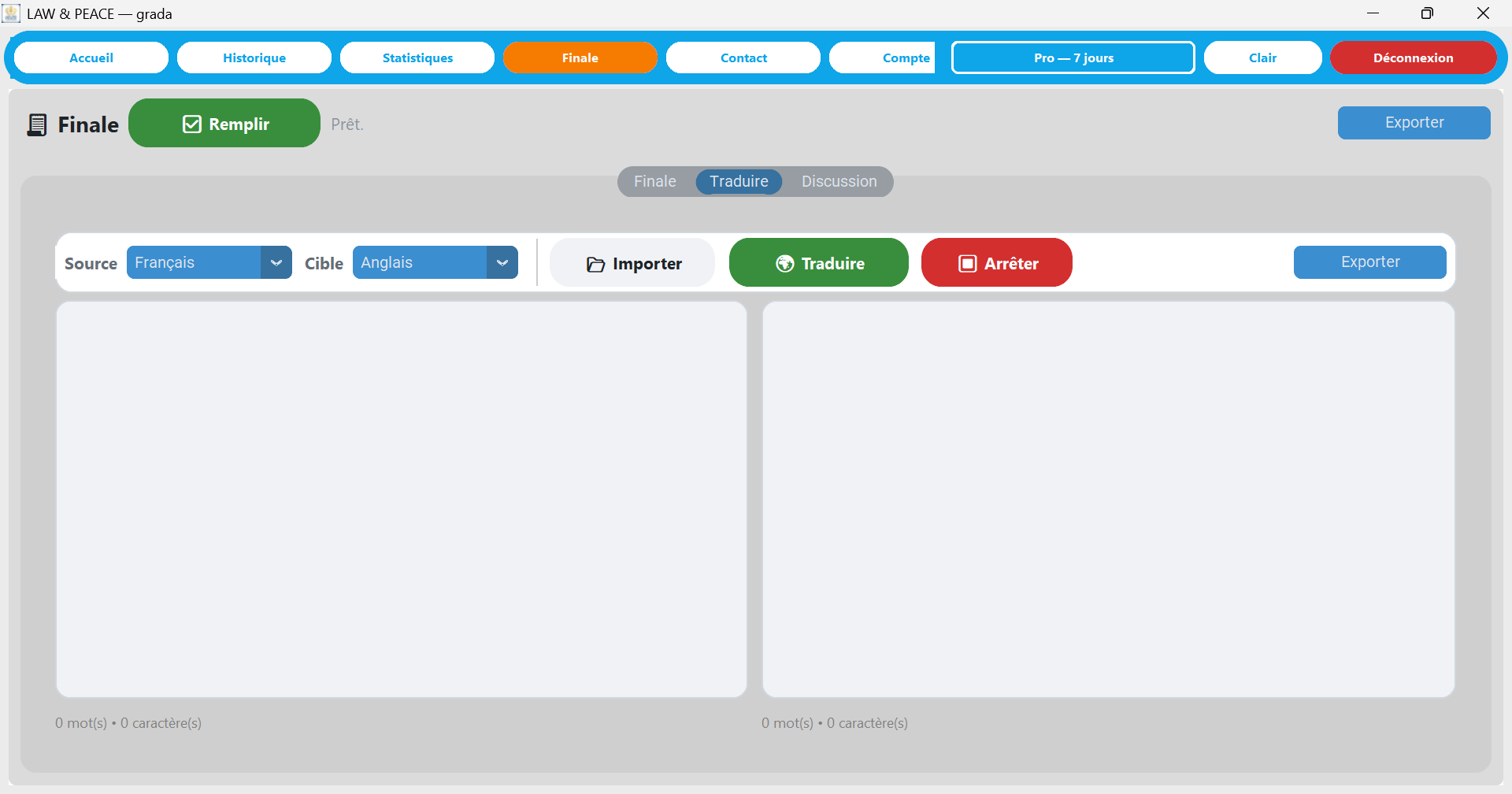The height and width of the screenshot is (794, 1512).
Task: Click the left word count label under the source area
Action: (x=128, y=723)
